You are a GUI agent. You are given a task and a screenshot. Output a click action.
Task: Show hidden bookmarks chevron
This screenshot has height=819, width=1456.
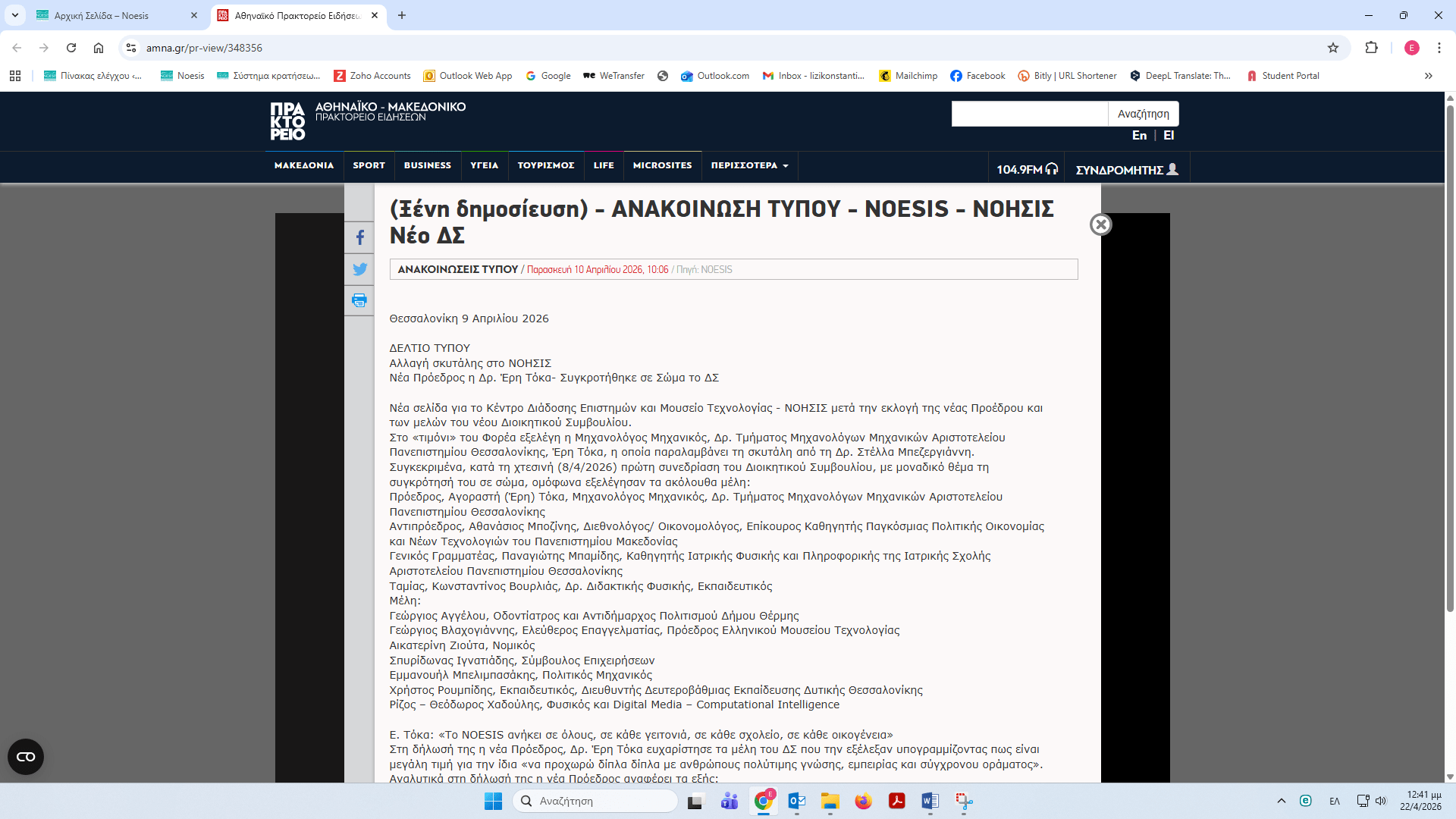1429,76
